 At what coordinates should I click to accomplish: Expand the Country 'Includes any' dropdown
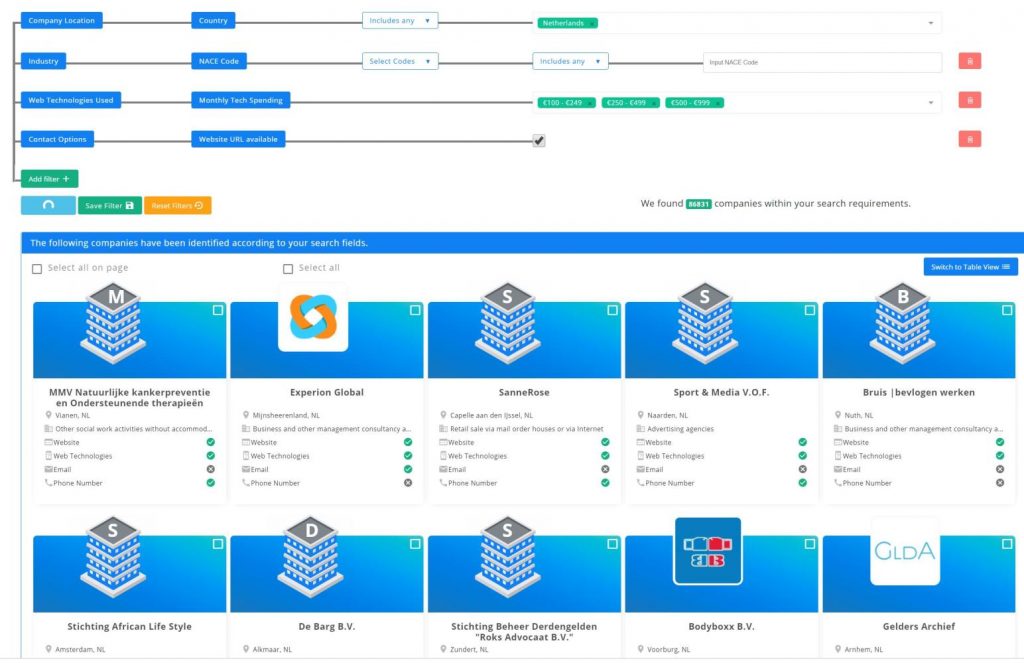point(400,20)
